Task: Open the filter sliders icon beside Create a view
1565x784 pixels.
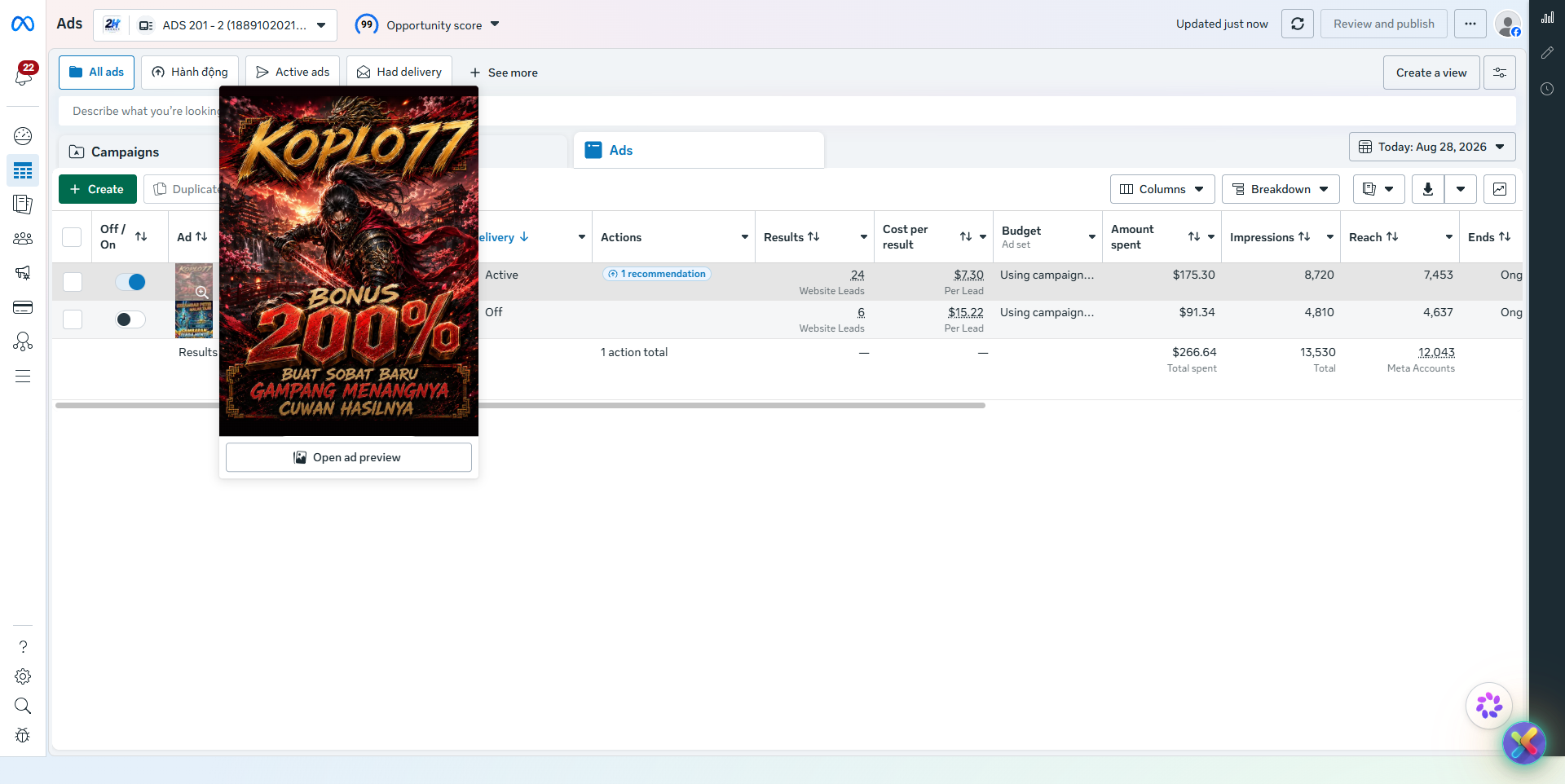Action: (1500, 73)
